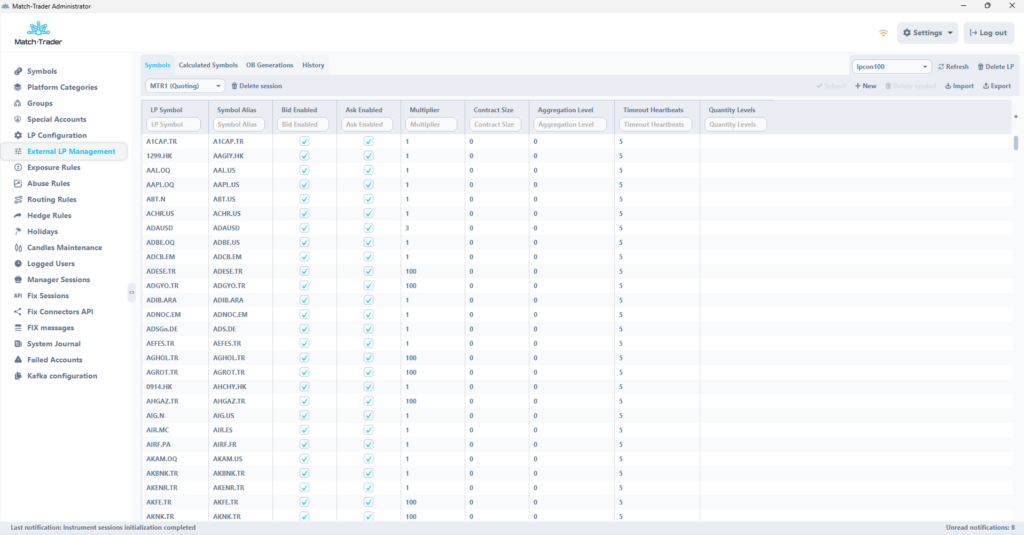Click the Refresh icon next to the LP selector
This screenshot has height=535, width=1024.
pos(942,67)
